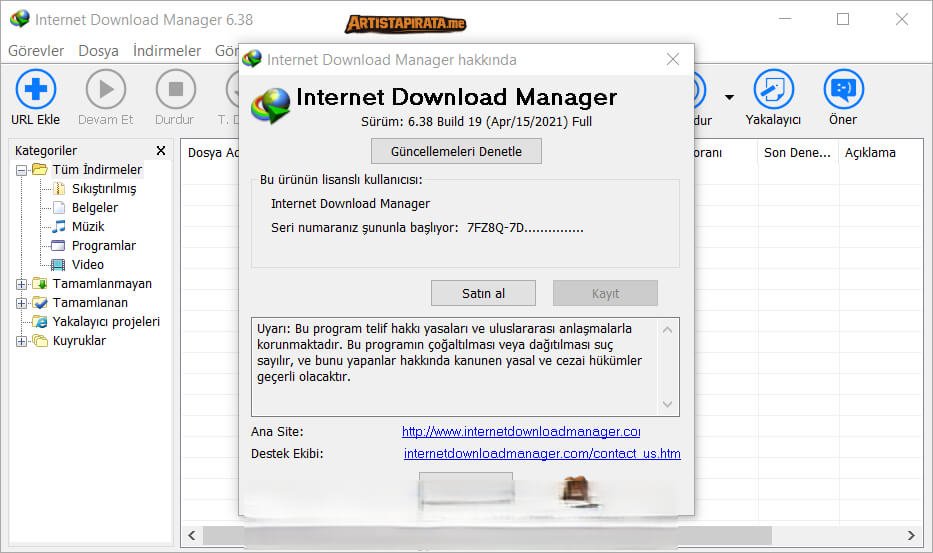Click the Son Dene... column header
933x553 pixels.
(x=797, y=153)
